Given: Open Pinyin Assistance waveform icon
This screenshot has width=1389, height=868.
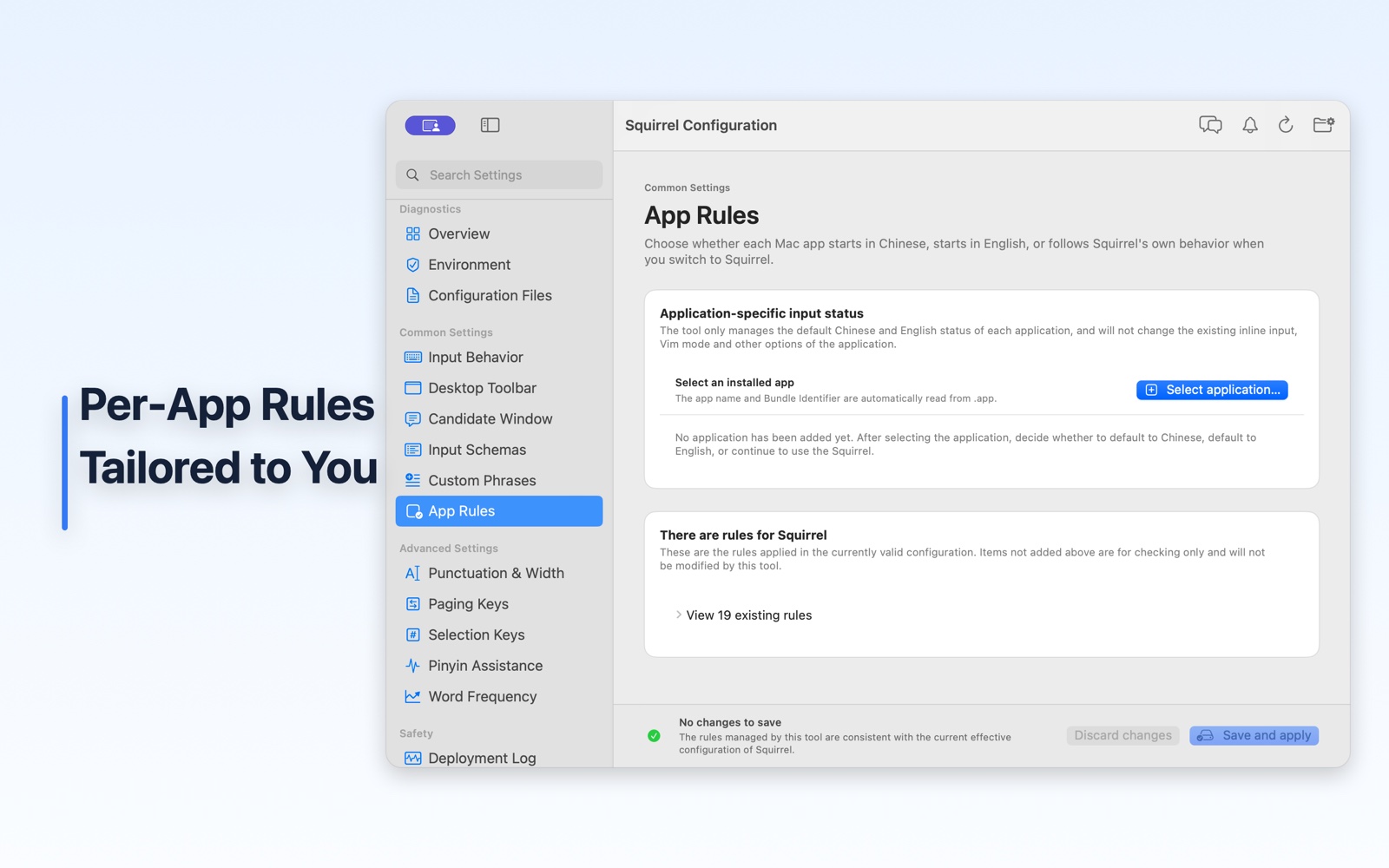Looking at the screenshot, I should click(x=412, y=666).
